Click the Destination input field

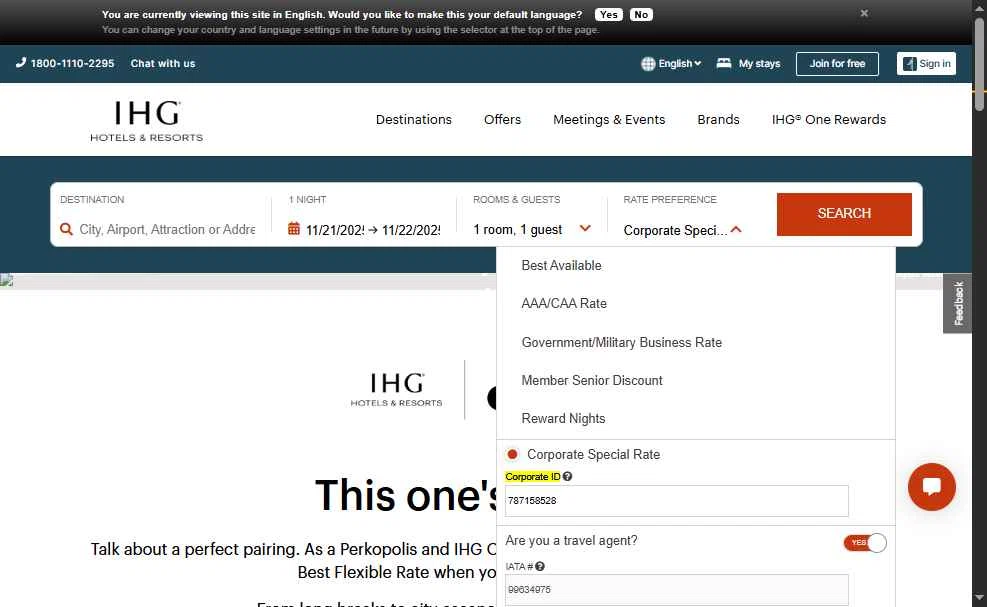[x=167, y=229]
